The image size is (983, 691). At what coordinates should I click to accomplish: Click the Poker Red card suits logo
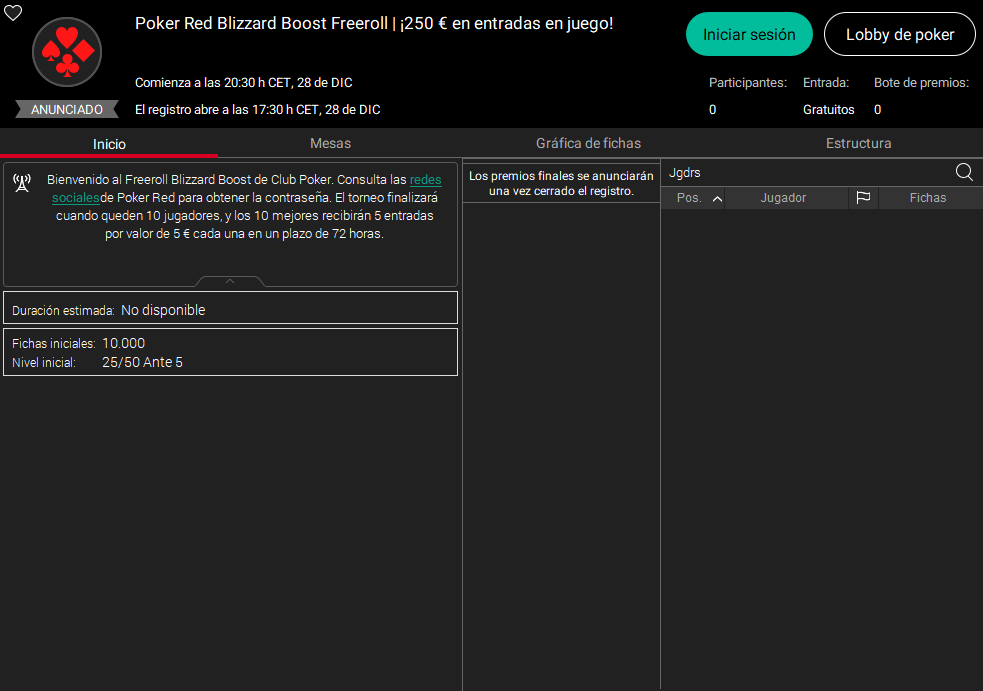(x=67, y=52)
